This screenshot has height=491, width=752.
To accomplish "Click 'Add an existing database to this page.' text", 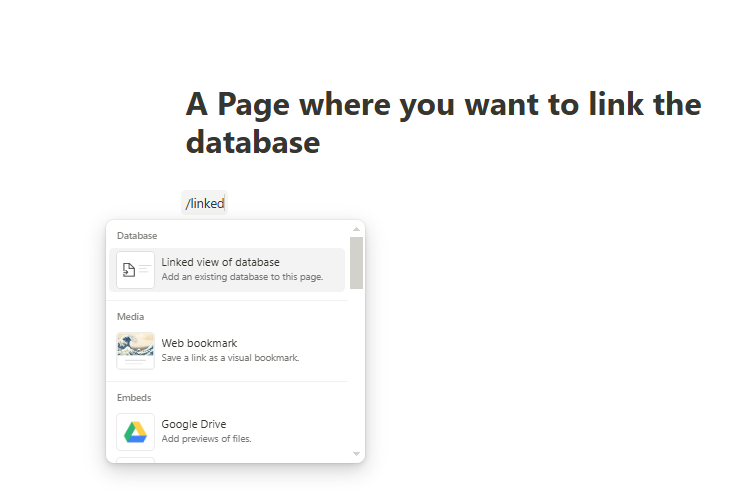I will pyautogui.click(x=242, y=277).
